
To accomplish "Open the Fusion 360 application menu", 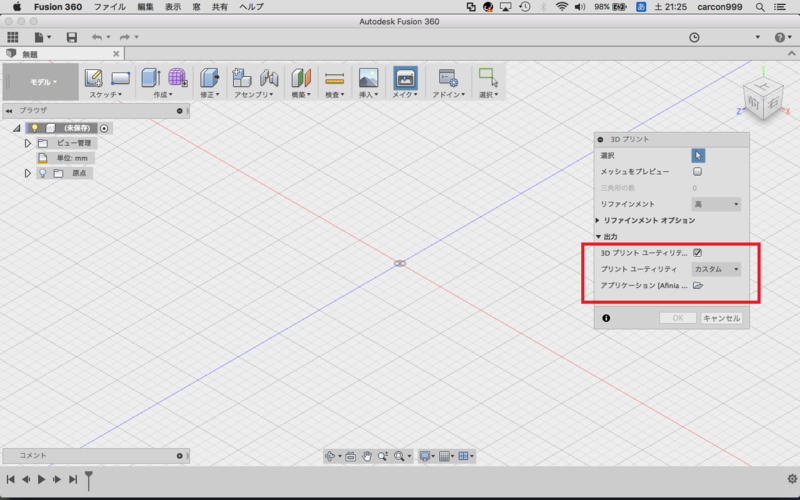I will 58,7.
